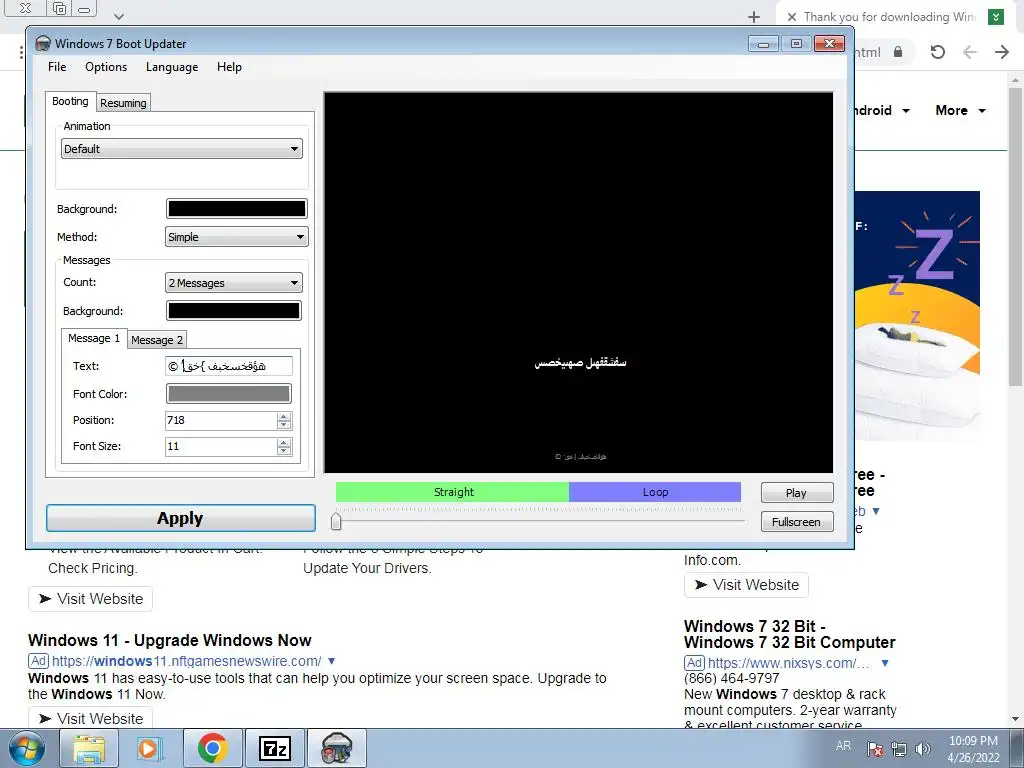Click the browser forward arrow
The width and height of the screenshot is (1024, 768).
pos(1002,52)
